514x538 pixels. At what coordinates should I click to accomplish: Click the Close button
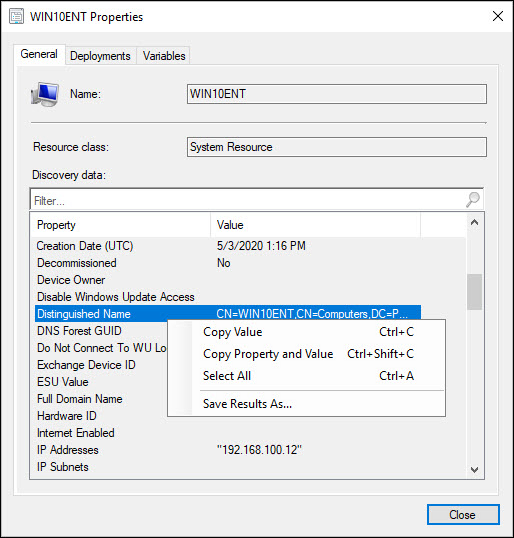point(463,514)
